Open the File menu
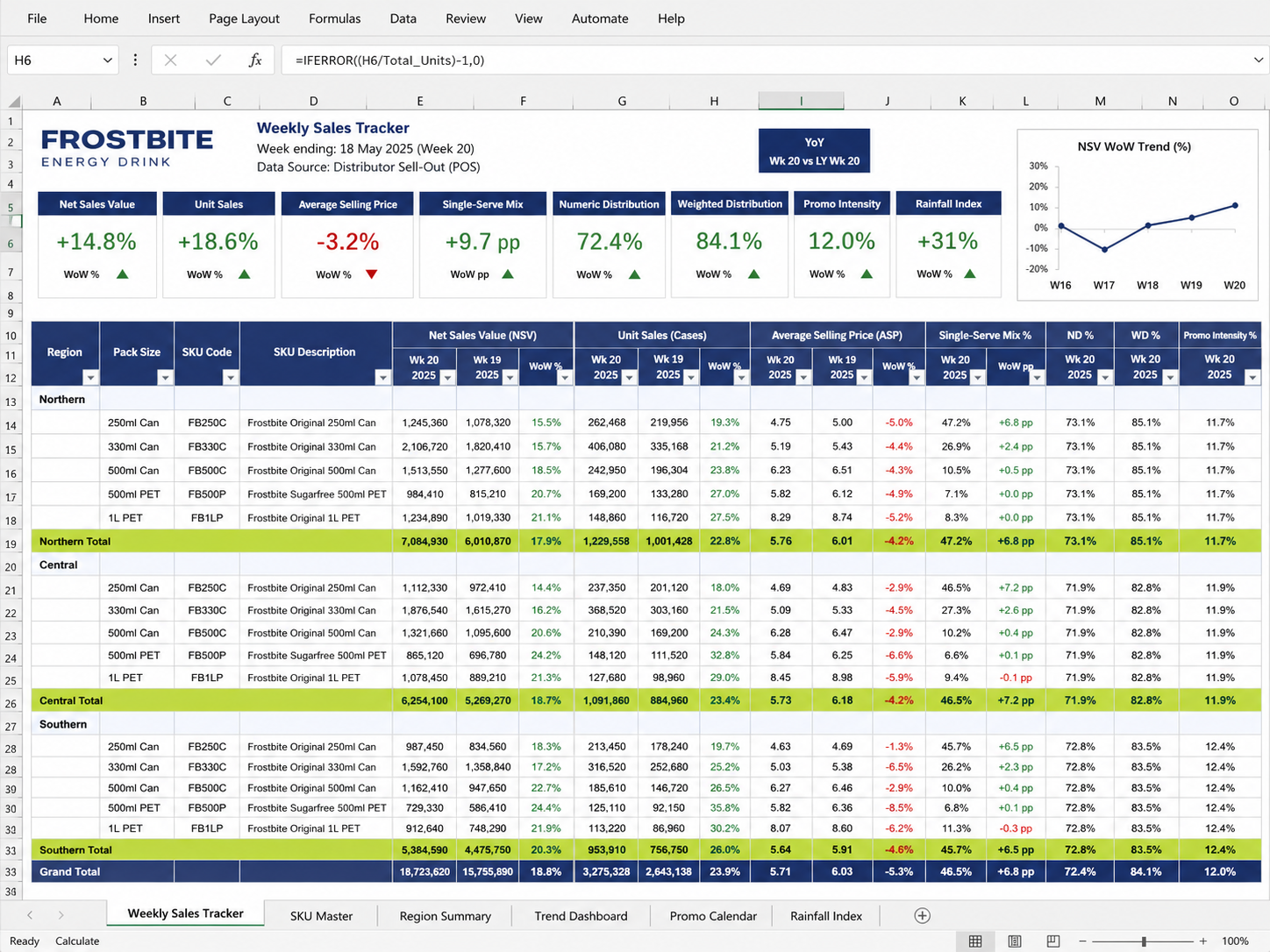 pyautogui.click(x=37, y=18)
